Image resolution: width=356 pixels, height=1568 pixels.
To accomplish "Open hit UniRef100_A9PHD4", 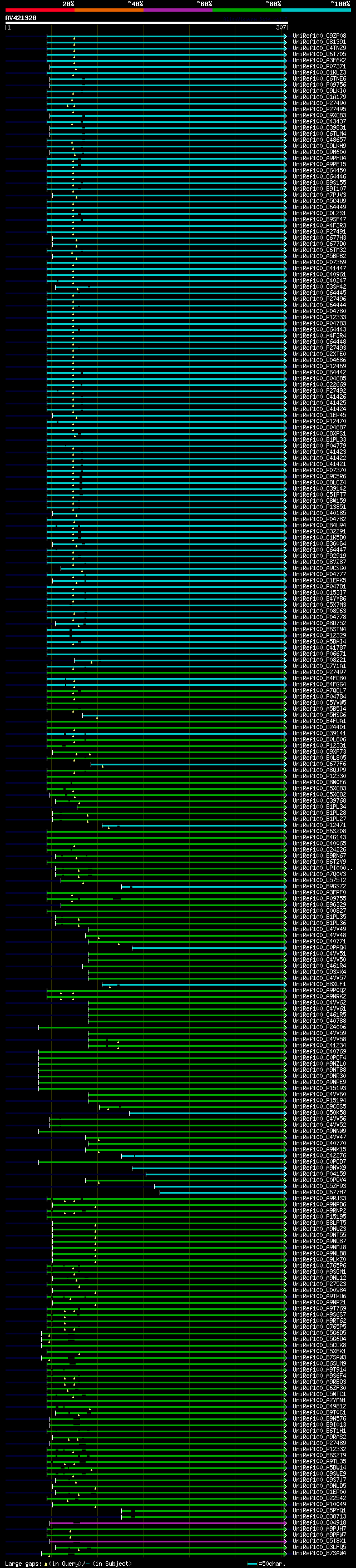I will [319, 159].
